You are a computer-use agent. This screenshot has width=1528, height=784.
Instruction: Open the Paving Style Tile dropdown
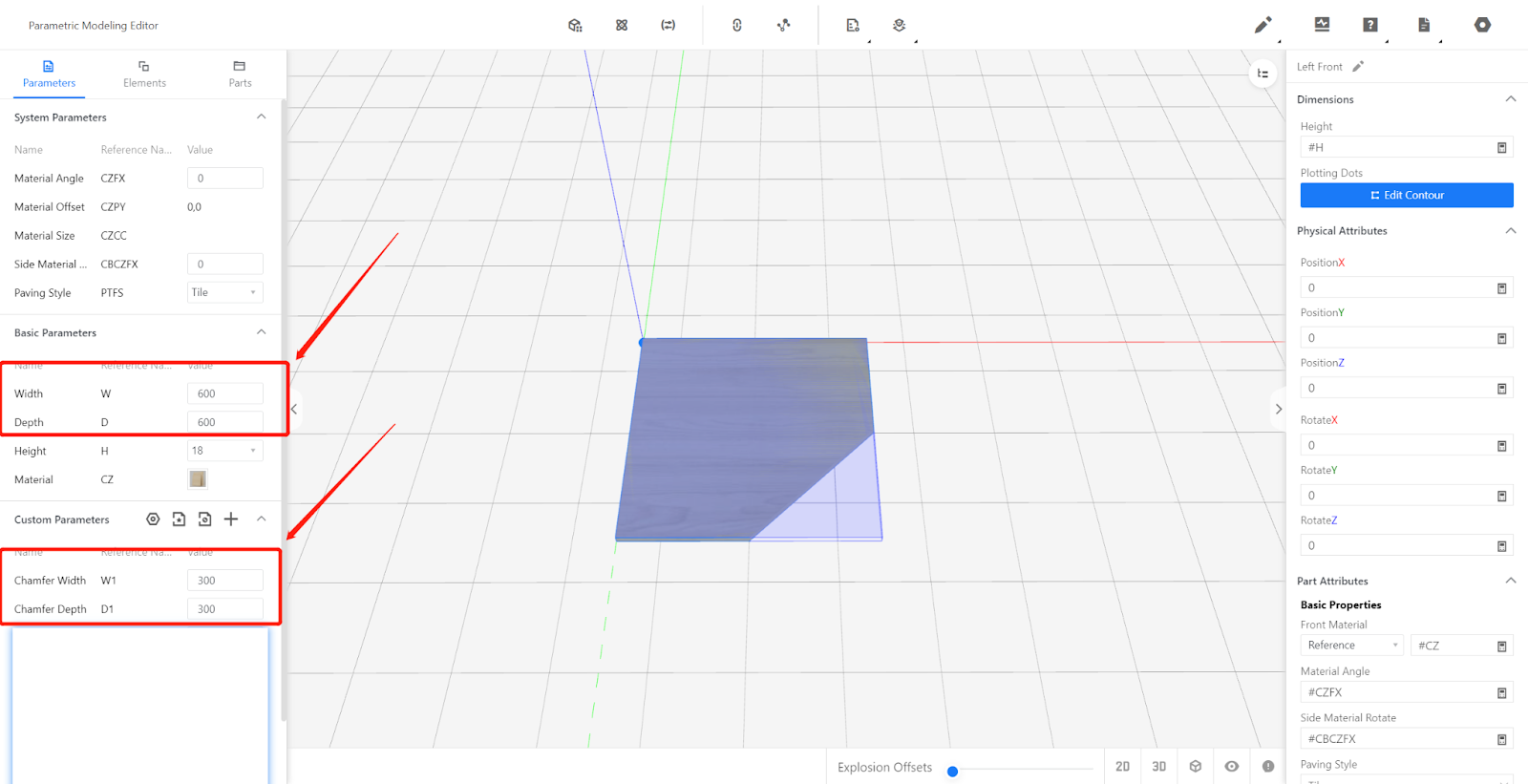pyautogui.click(x=224, y=293)
